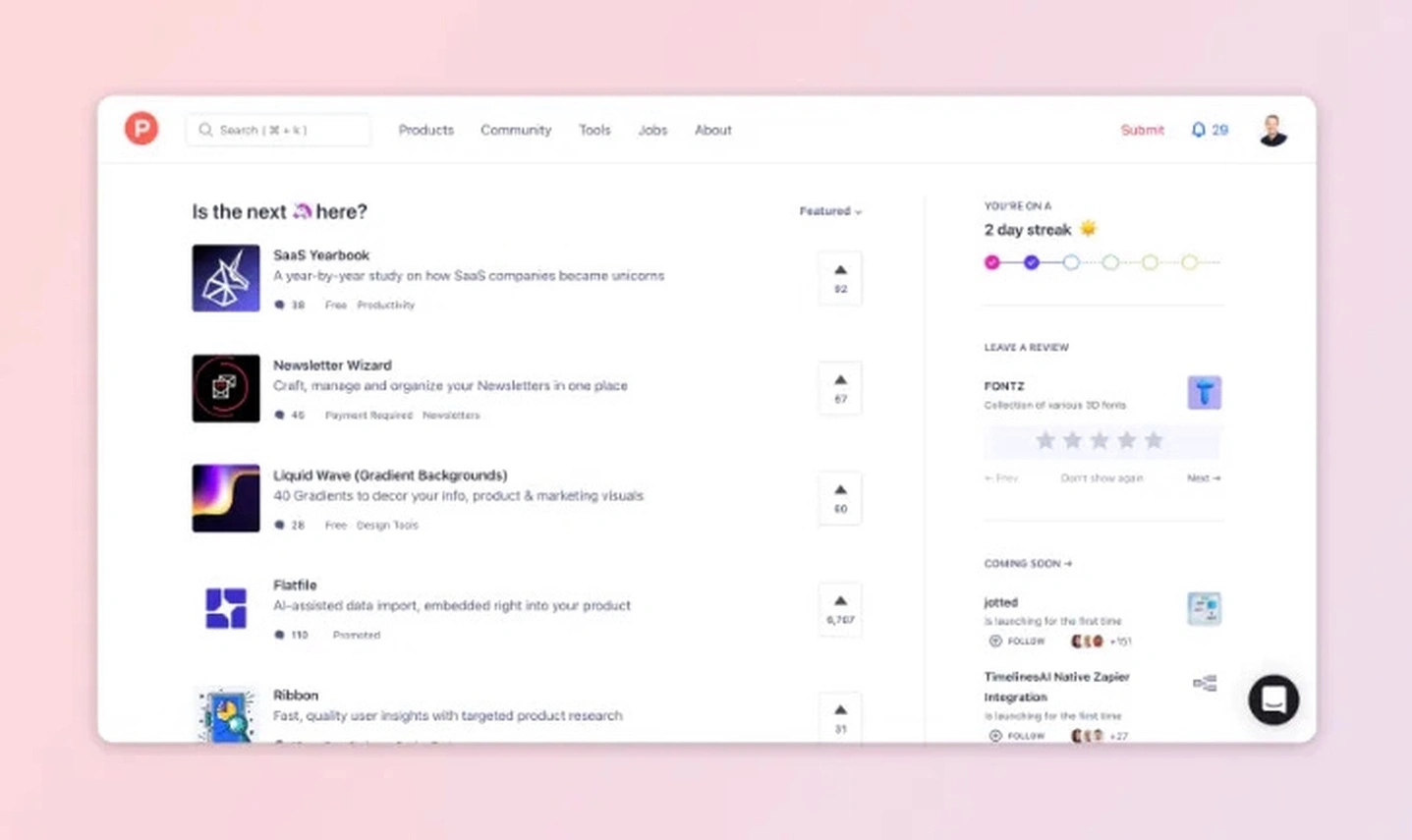Rate FONTZ one star
Image resolution: width=1412 pixels, height=840 pixels.
click(1045, 440)
